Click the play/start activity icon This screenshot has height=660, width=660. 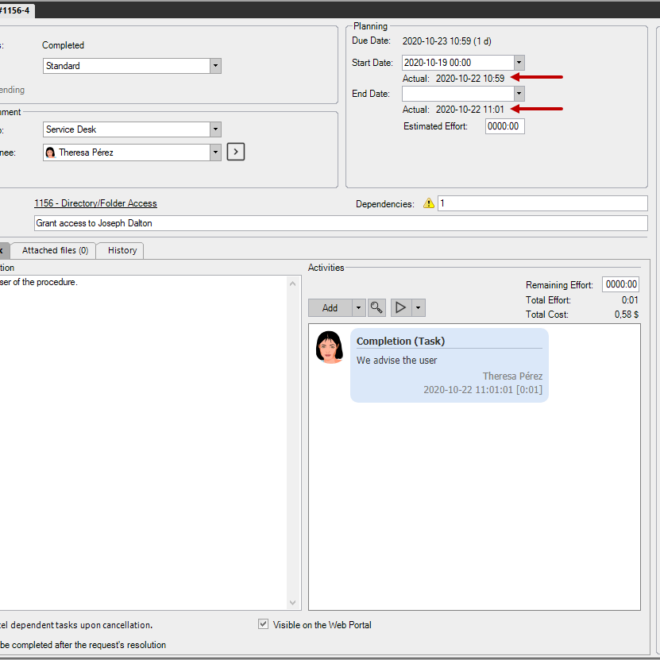[400, 308]
